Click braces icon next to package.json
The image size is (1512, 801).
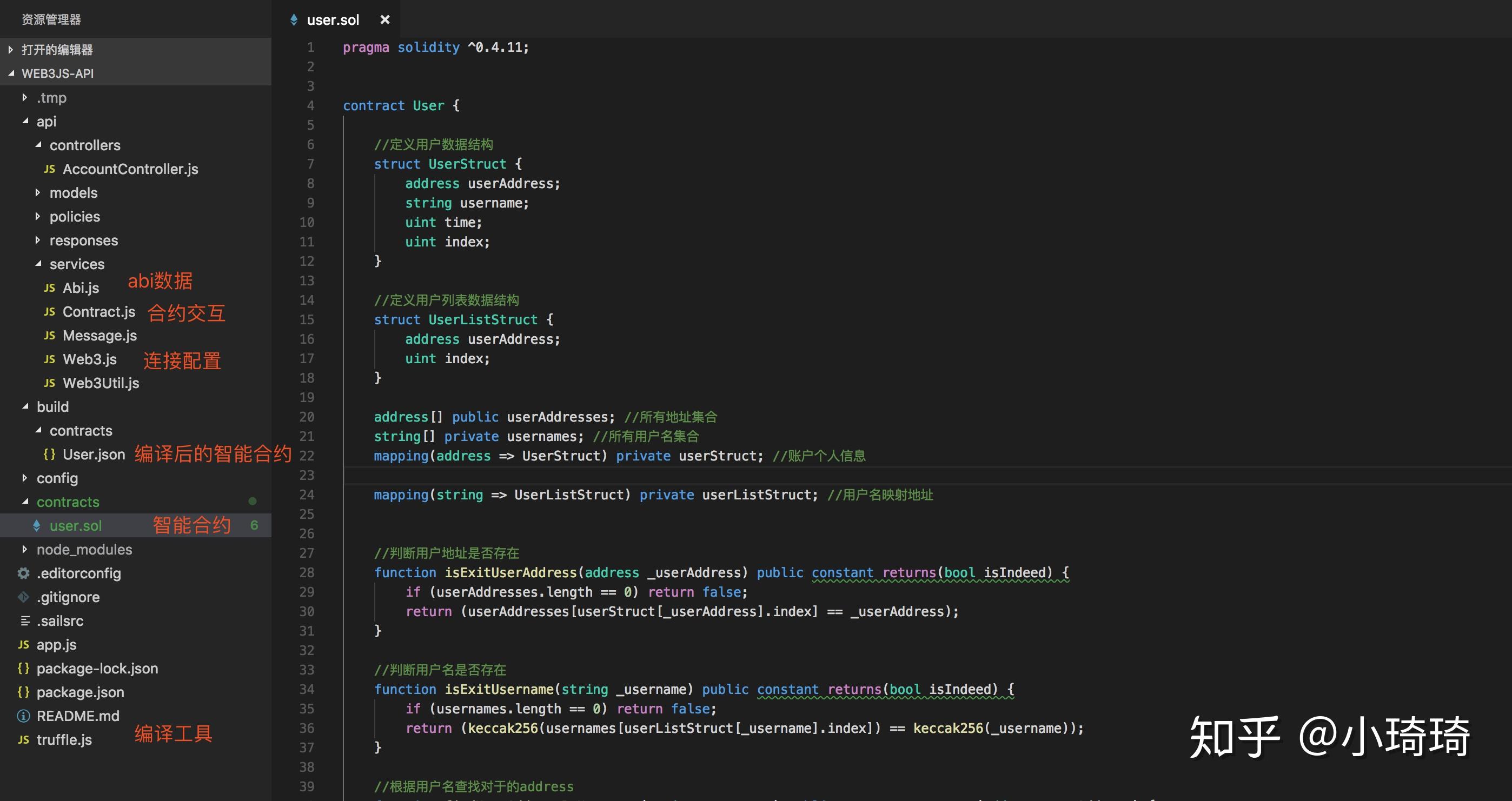tap(23, 692)
